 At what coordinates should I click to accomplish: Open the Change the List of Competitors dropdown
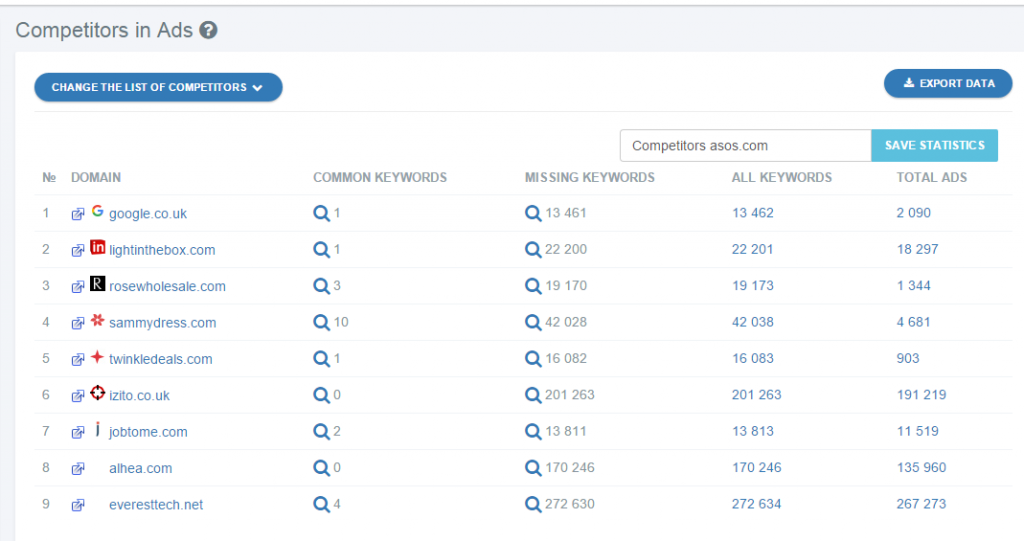coord(158,87)
